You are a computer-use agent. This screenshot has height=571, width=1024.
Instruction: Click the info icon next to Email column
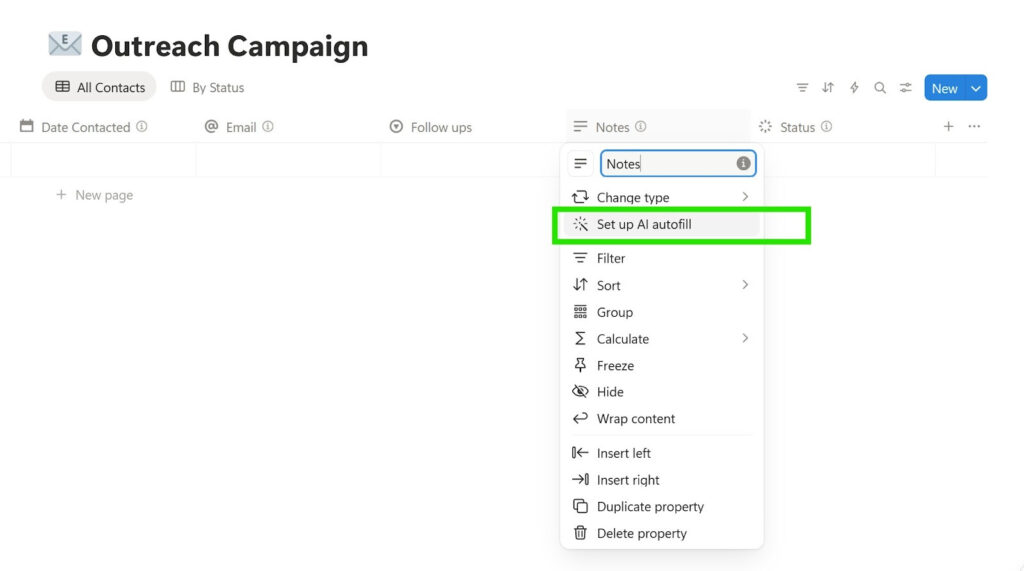coord(268,127)
